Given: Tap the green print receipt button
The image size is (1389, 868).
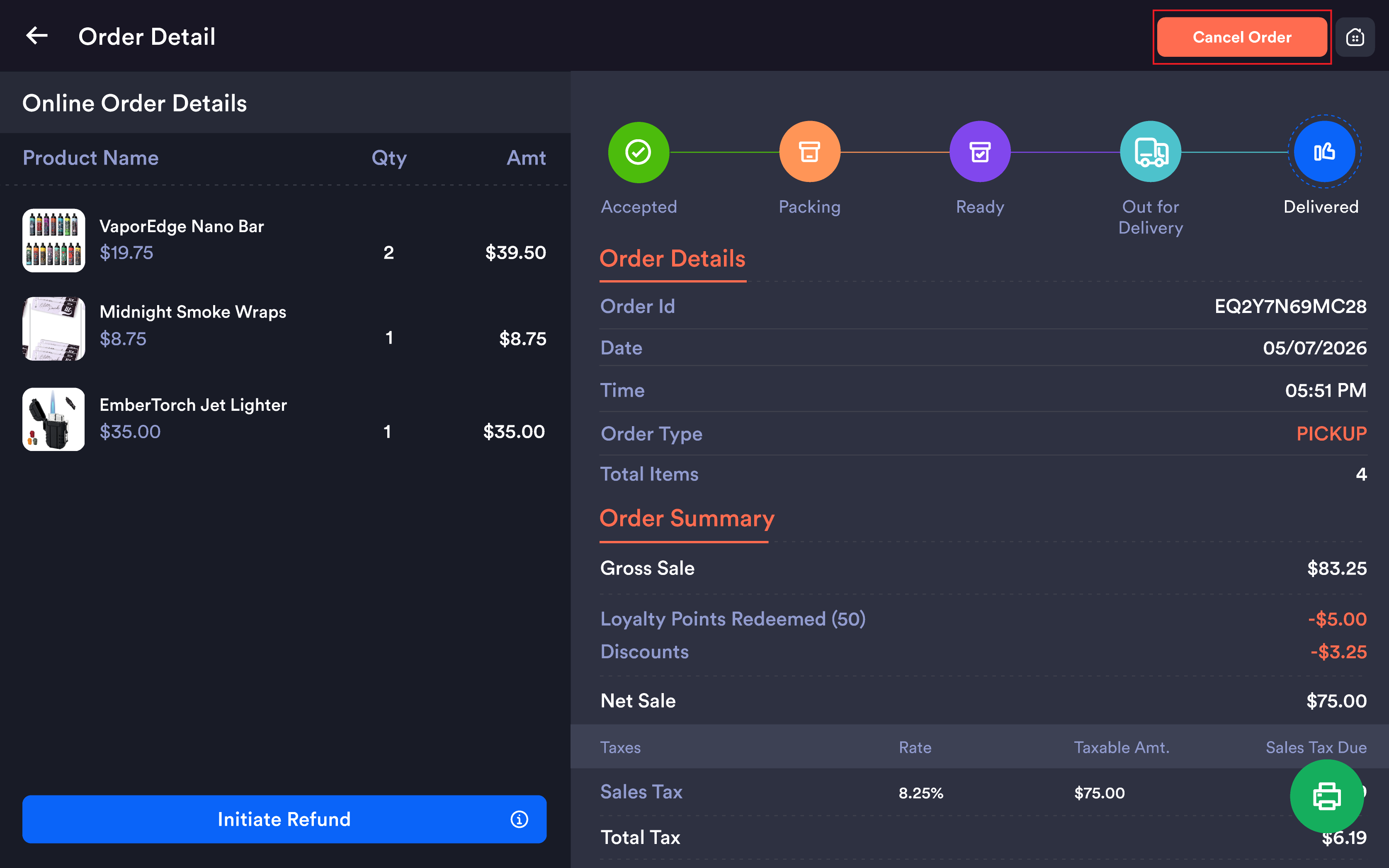Looking at the screenshot, I should [x=1326, y=796].
